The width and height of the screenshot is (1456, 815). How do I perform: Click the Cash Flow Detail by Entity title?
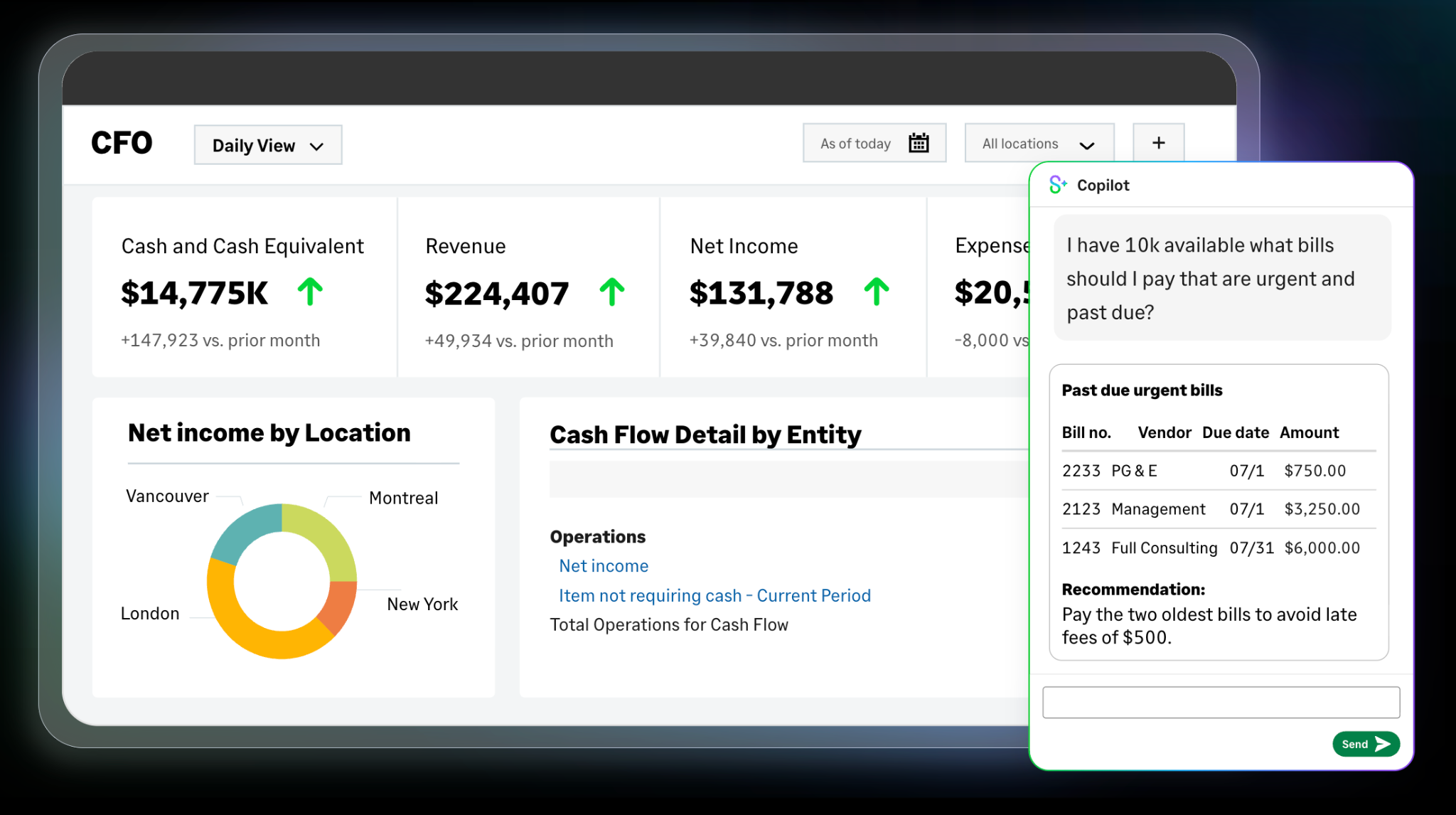point(705,435)
